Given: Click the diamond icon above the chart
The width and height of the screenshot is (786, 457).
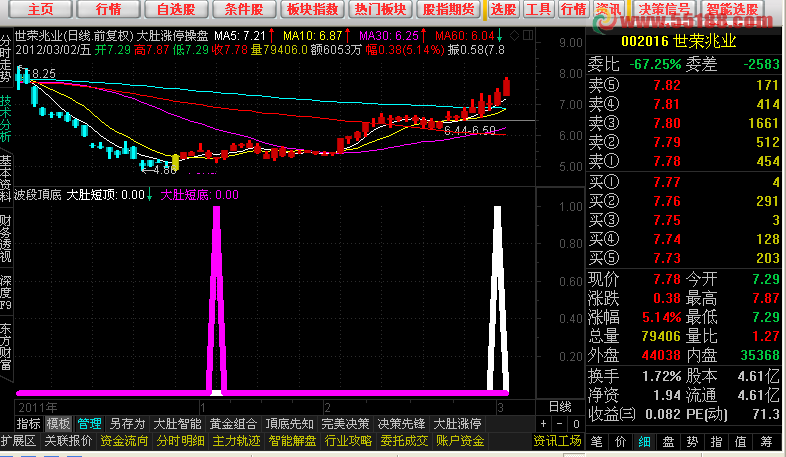Looking at the screenshot, I should click(x=514, y=36).
